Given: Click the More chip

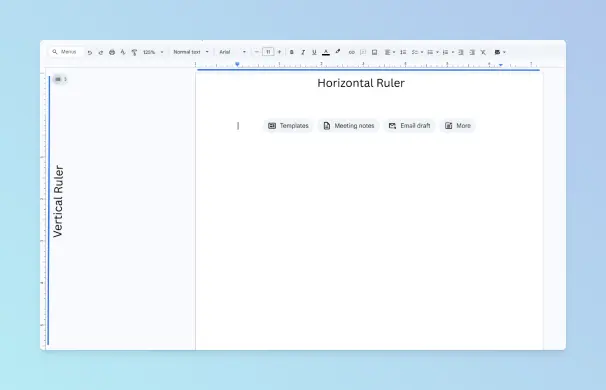Looking at the screenshot, I should click(458, 126).
